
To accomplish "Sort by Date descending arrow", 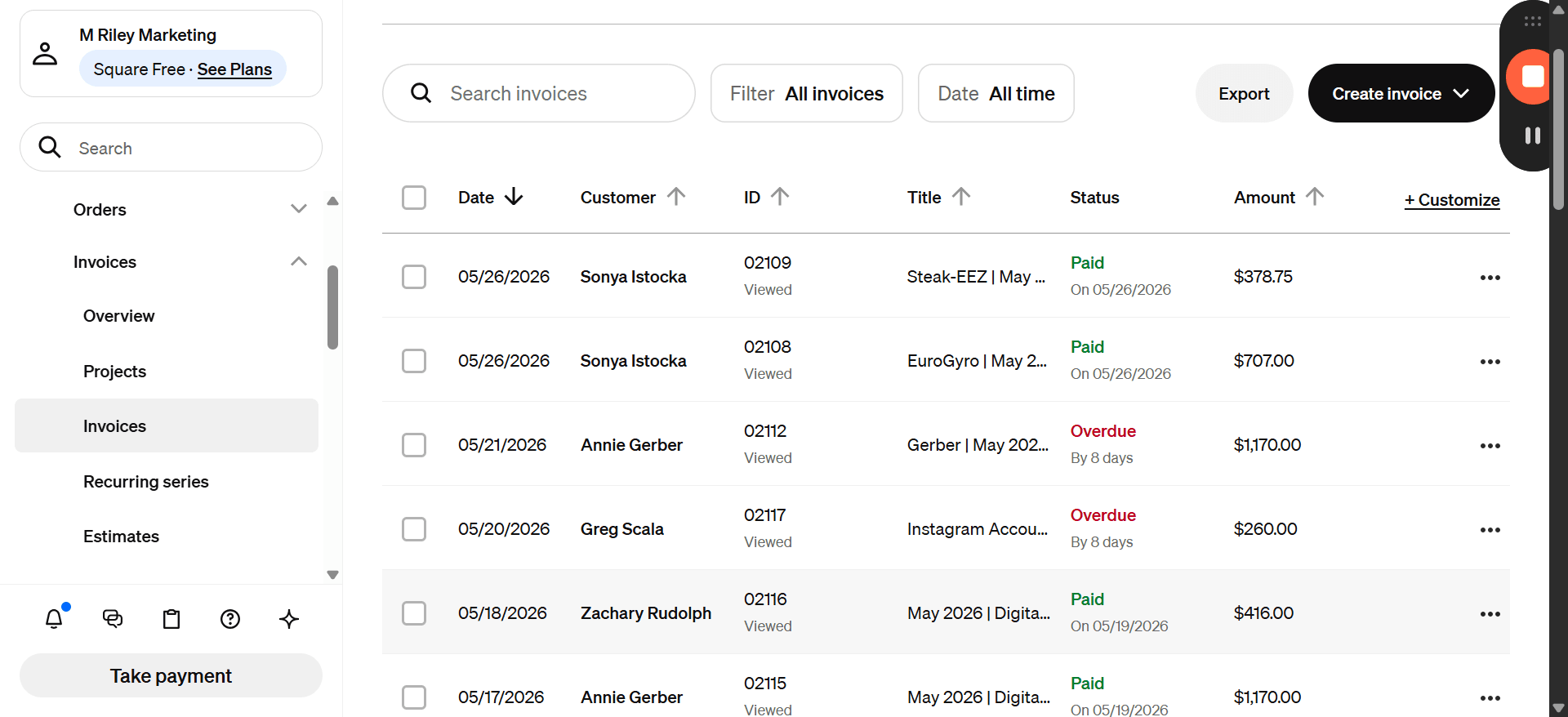I will tap(514, 197).
